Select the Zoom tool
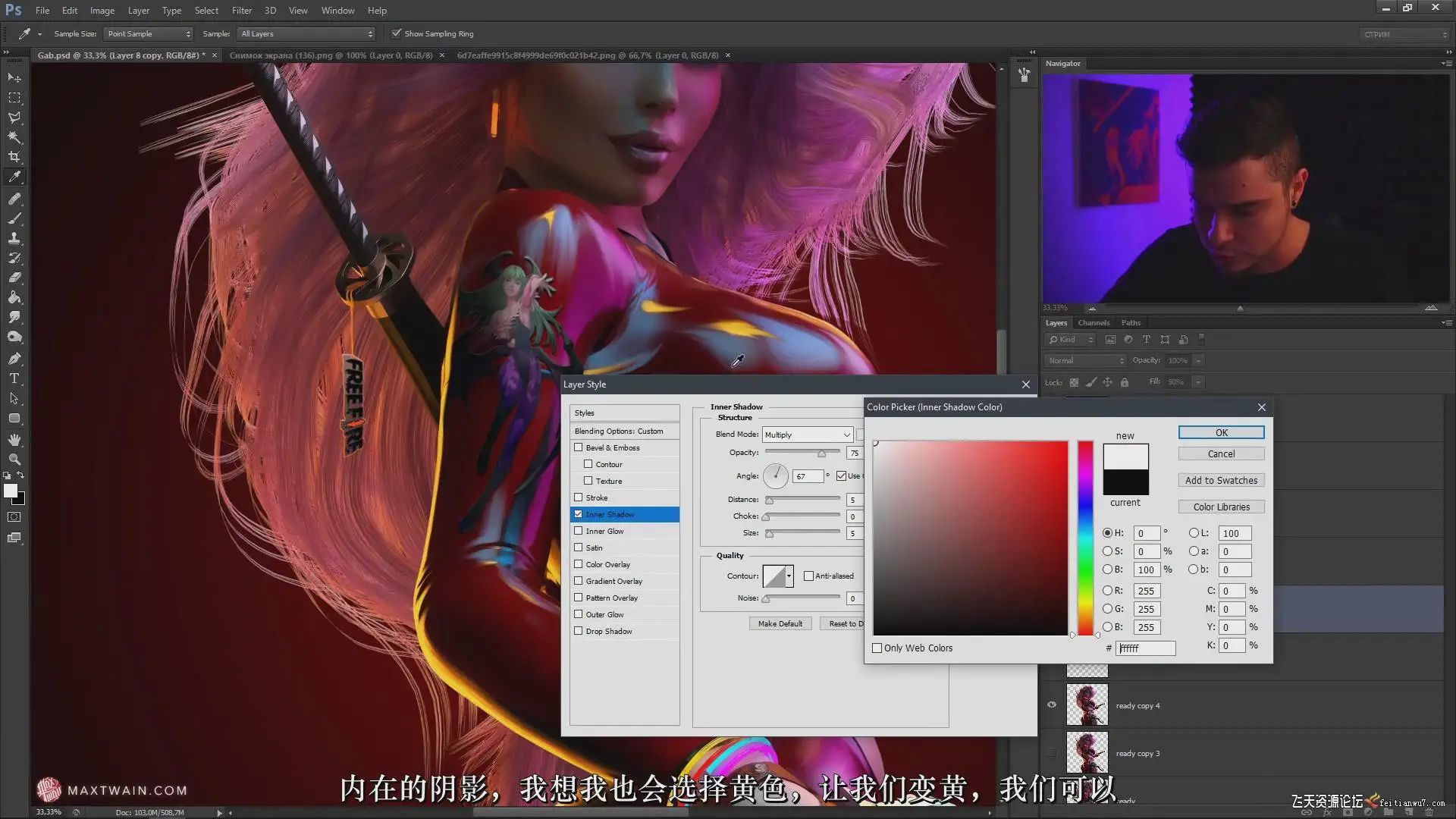Image resolution: width=1456 pixels, height=819 pixels. point(14,460)
